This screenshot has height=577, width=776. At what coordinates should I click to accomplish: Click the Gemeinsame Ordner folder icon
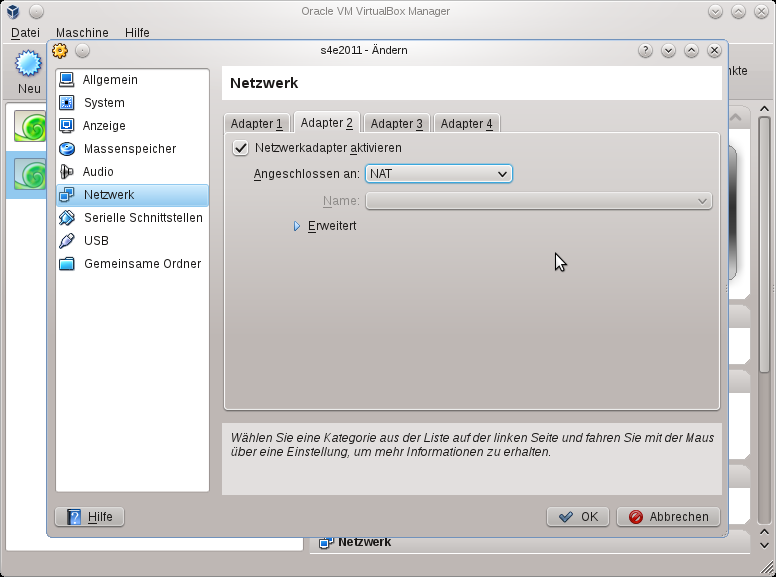66,264
